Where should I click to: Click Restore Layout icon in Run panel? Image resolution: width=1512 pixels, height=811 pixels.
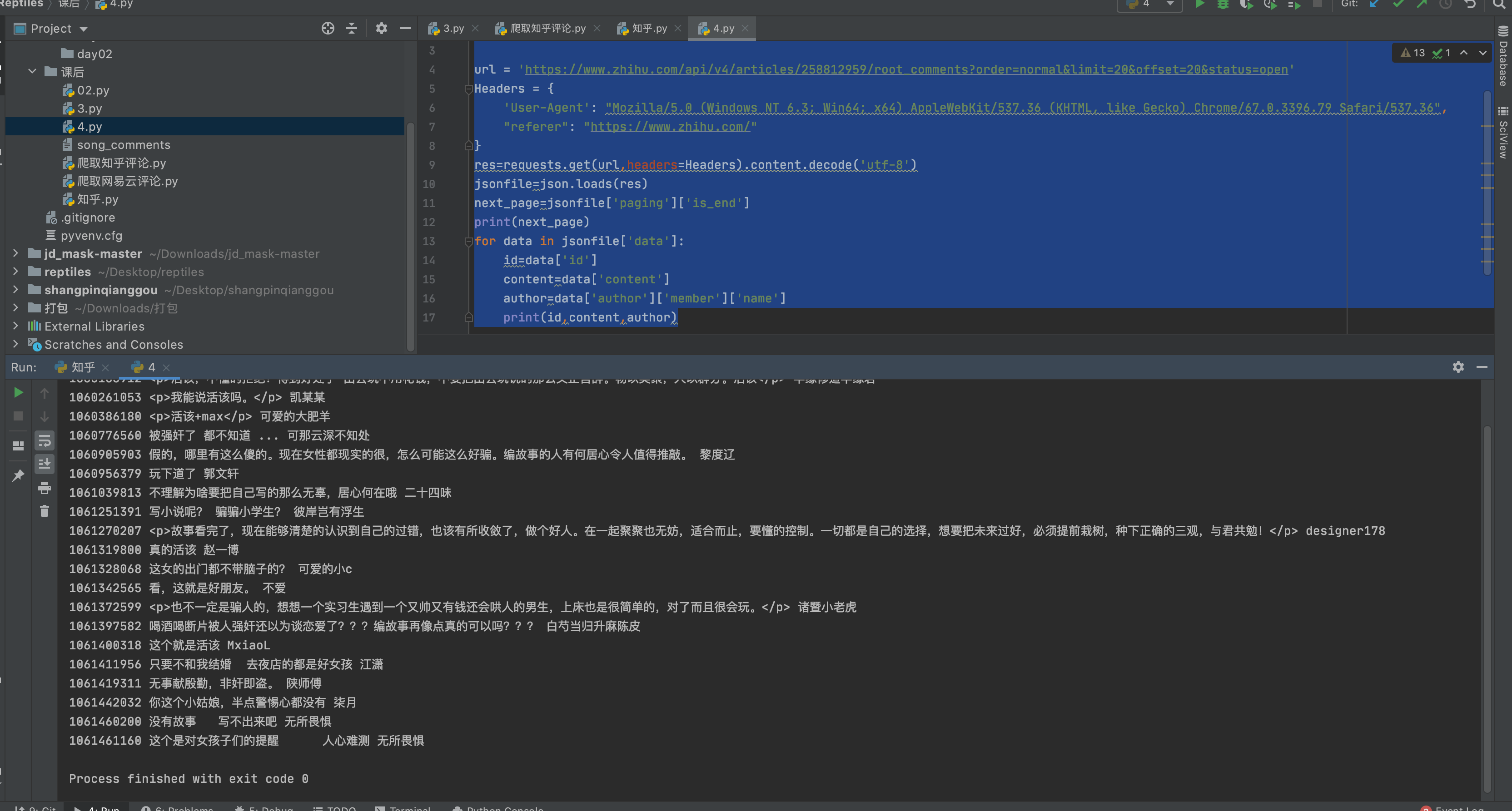point(18,446)
